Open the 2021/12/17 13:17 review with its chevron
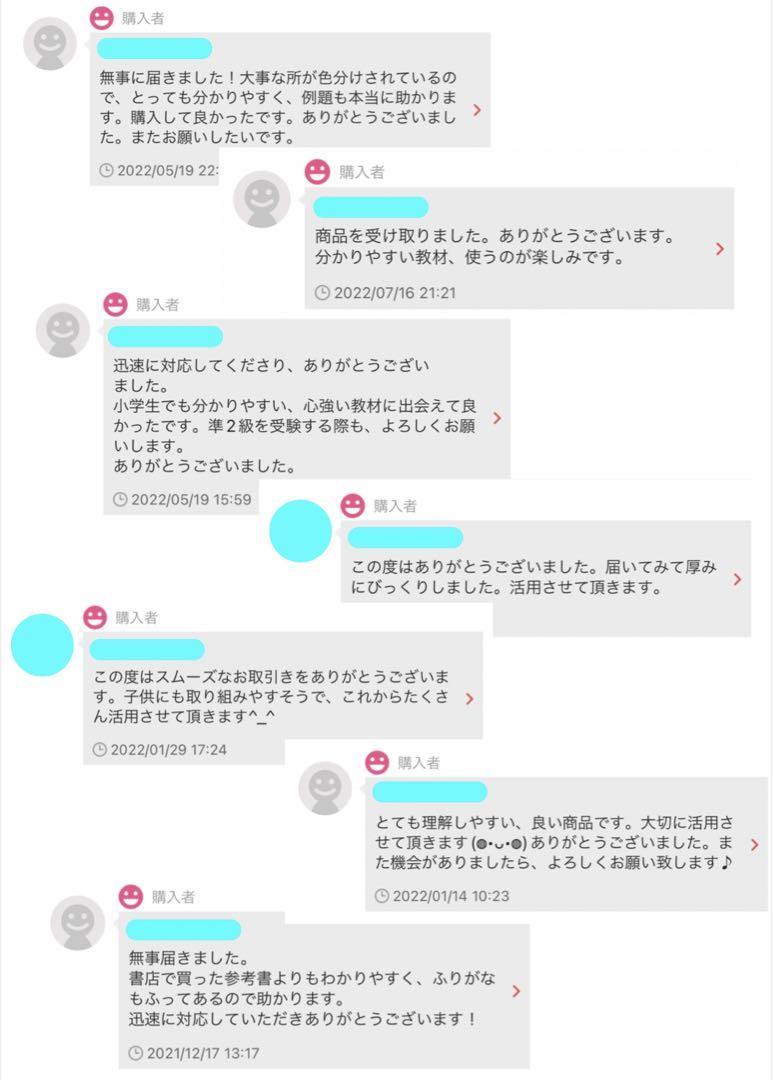Screen dimensions: 773x1080 tap(516, 990)
